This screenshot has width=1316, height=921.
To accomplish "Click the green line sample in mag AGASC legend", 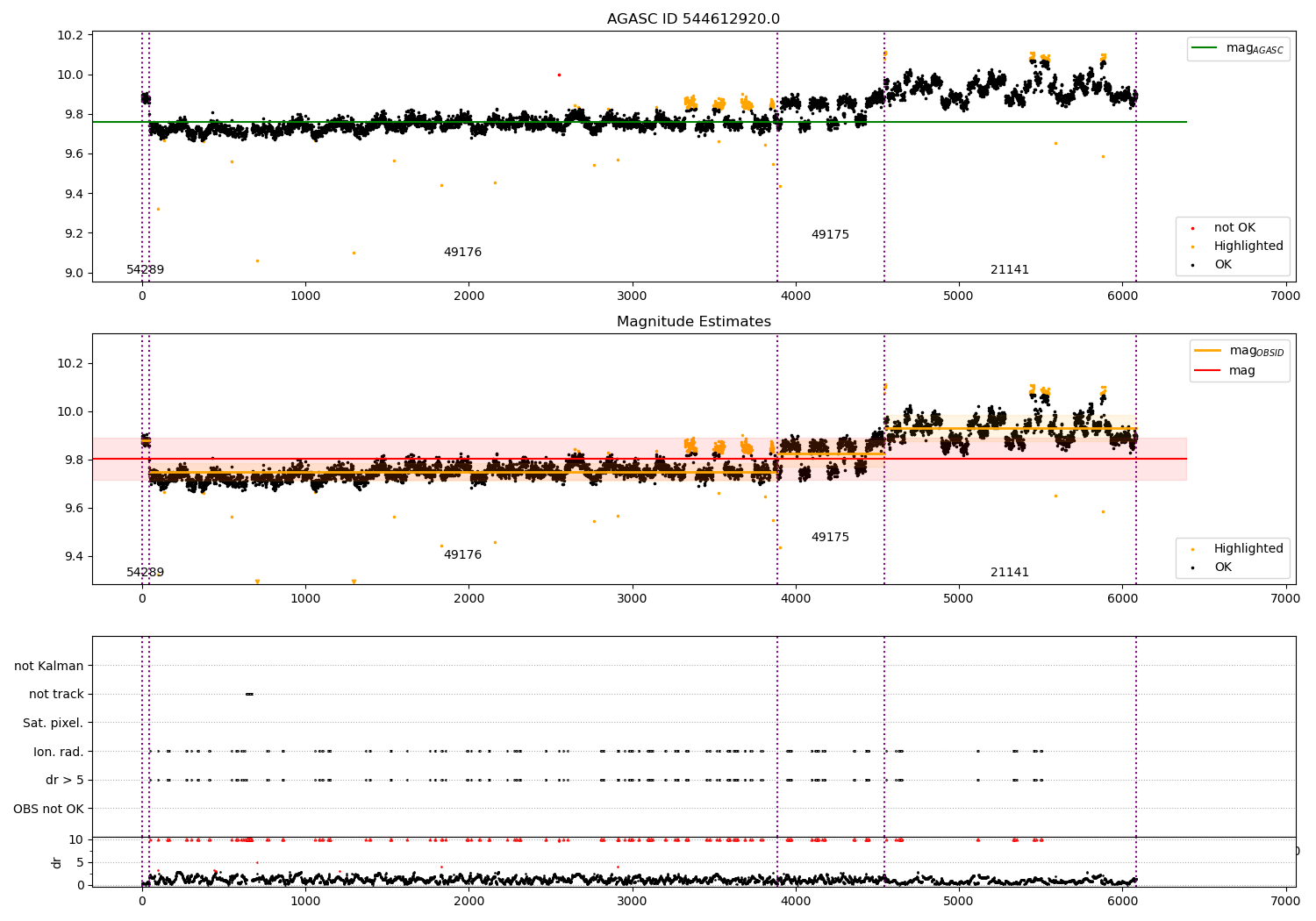I will 1205,48.
